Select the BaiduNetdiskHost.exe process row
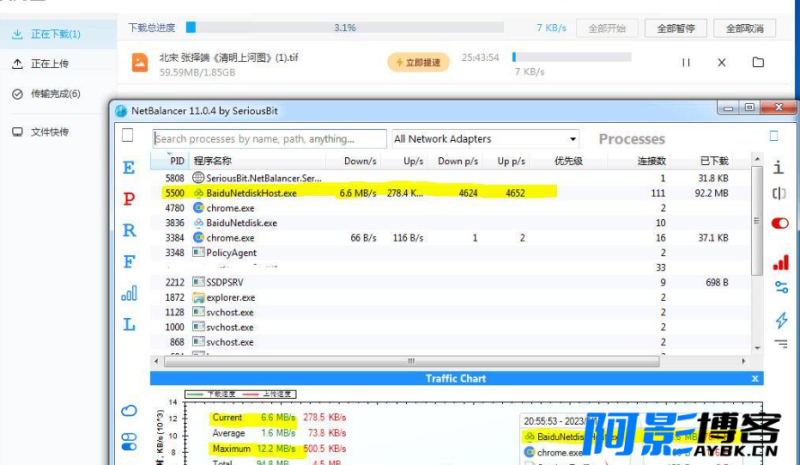Screen dimensions: 800x465 451,193
